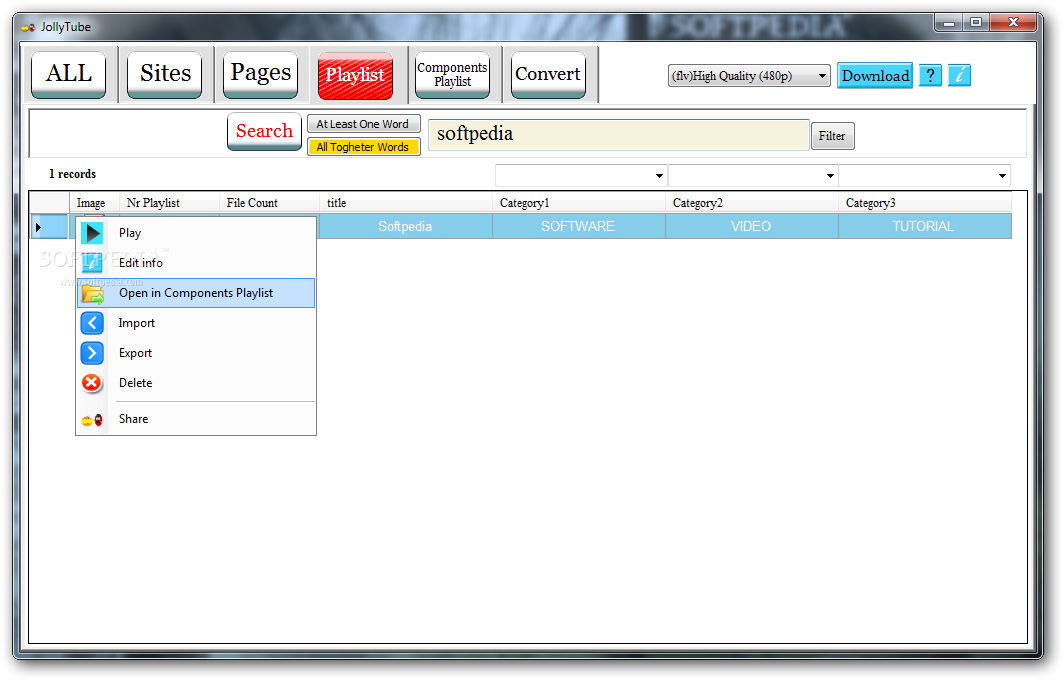Screen dimensions: 1064x680
Task: Click the search field containing softpedia
Action: click(618, 134)
